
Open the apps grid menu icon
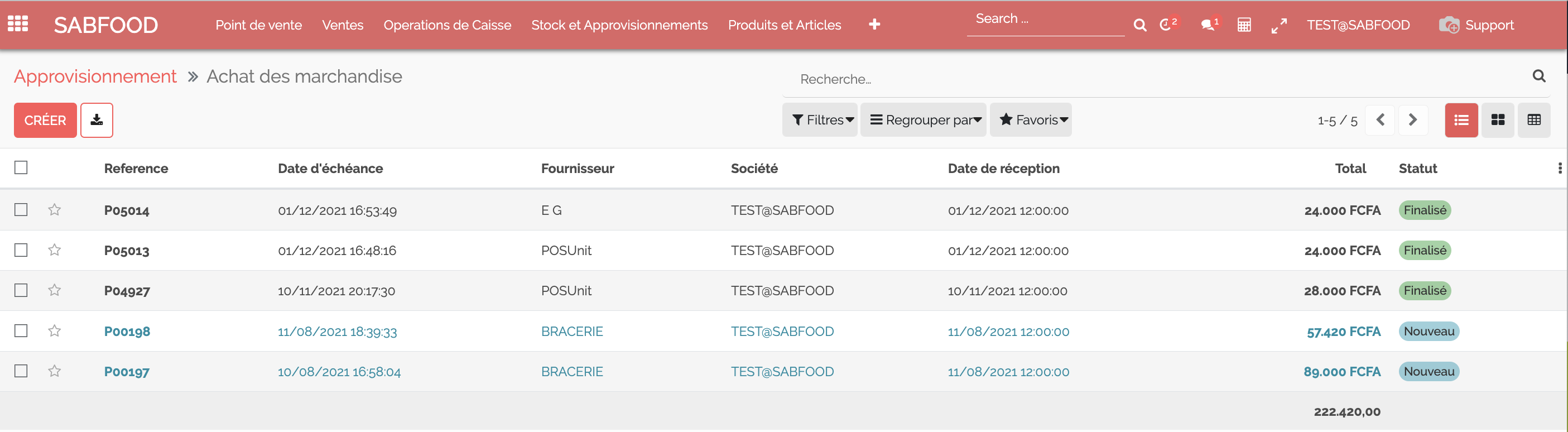(18, 24)
